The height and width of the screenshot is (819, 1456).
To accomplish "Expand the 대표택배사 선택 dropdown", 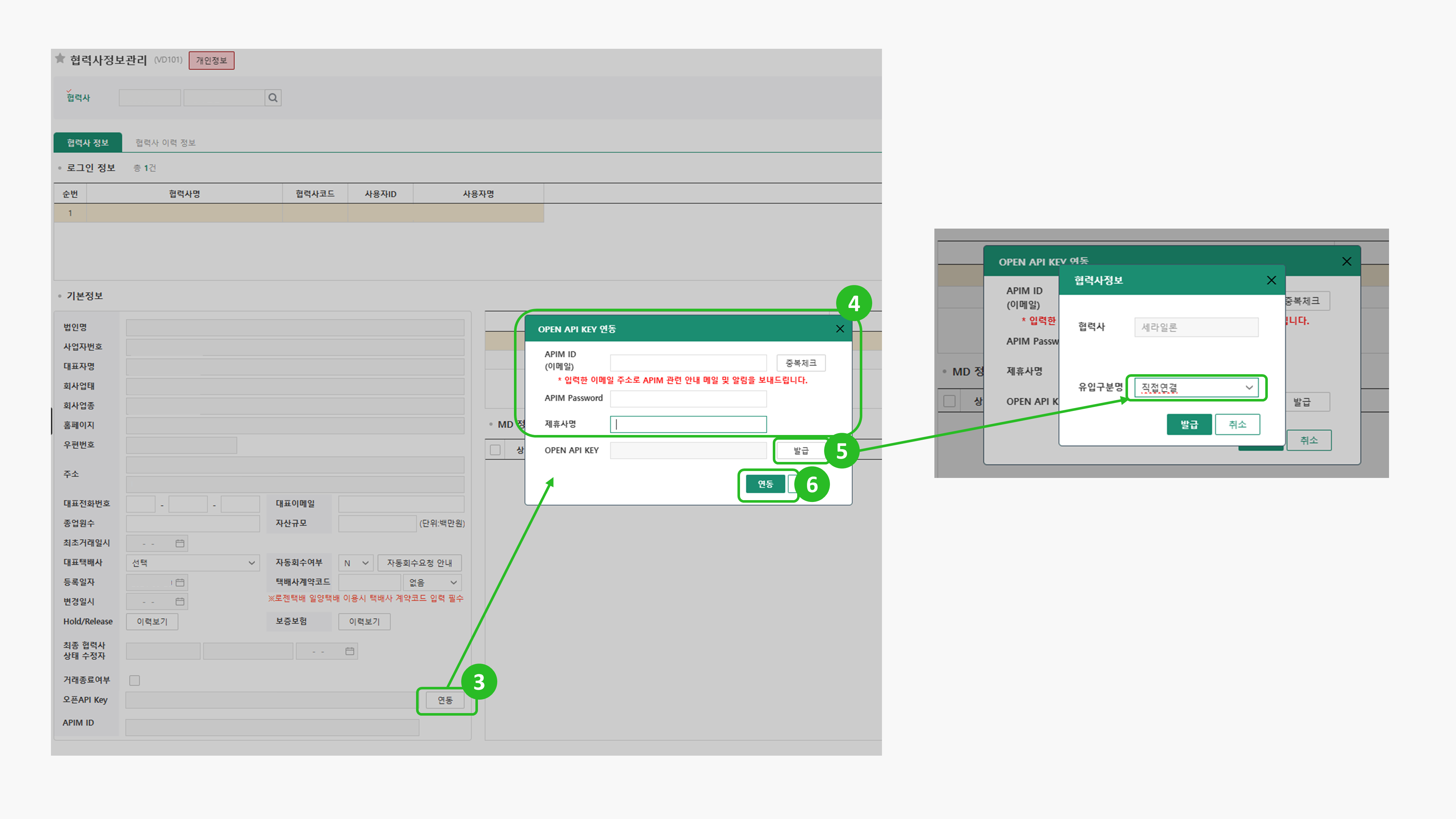I will (x=193, y=563).
